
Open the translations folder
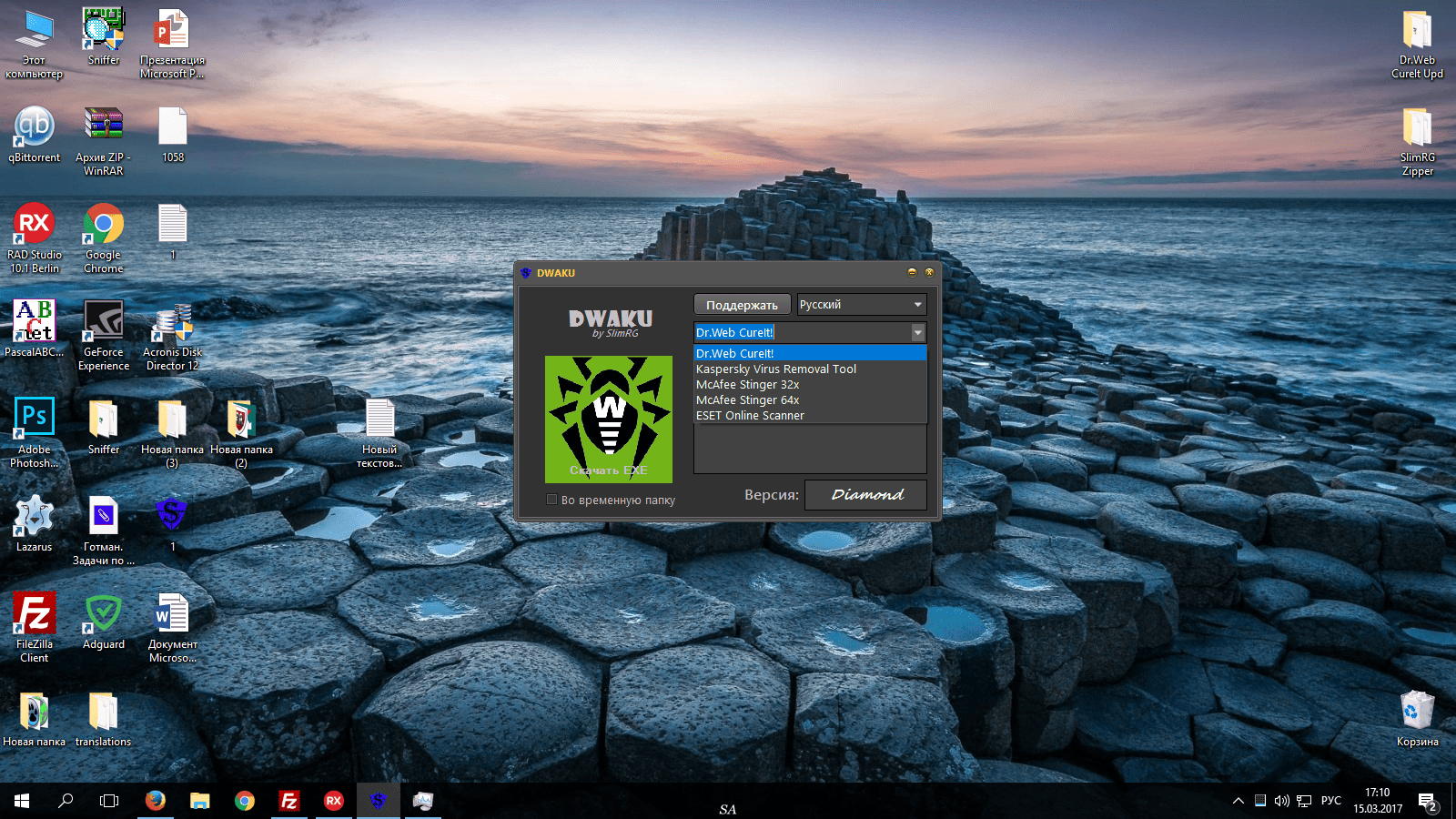(103, 718)
